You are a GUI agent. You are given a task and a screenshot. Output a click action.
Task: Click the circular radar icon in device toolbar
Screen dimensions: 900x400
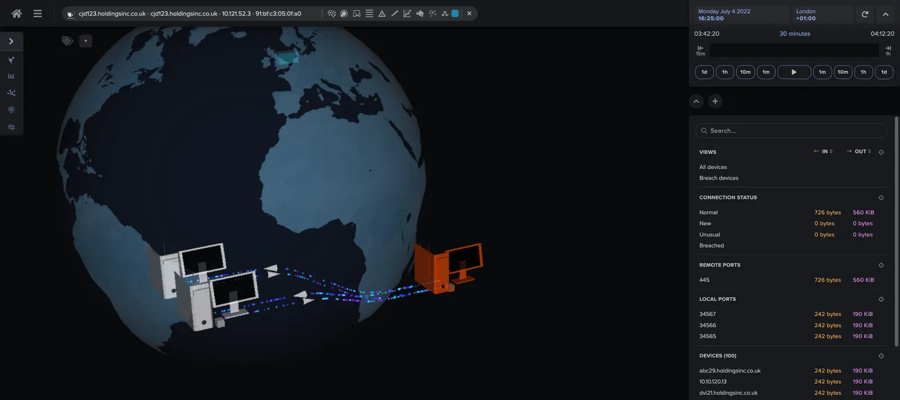pos(344,13)
